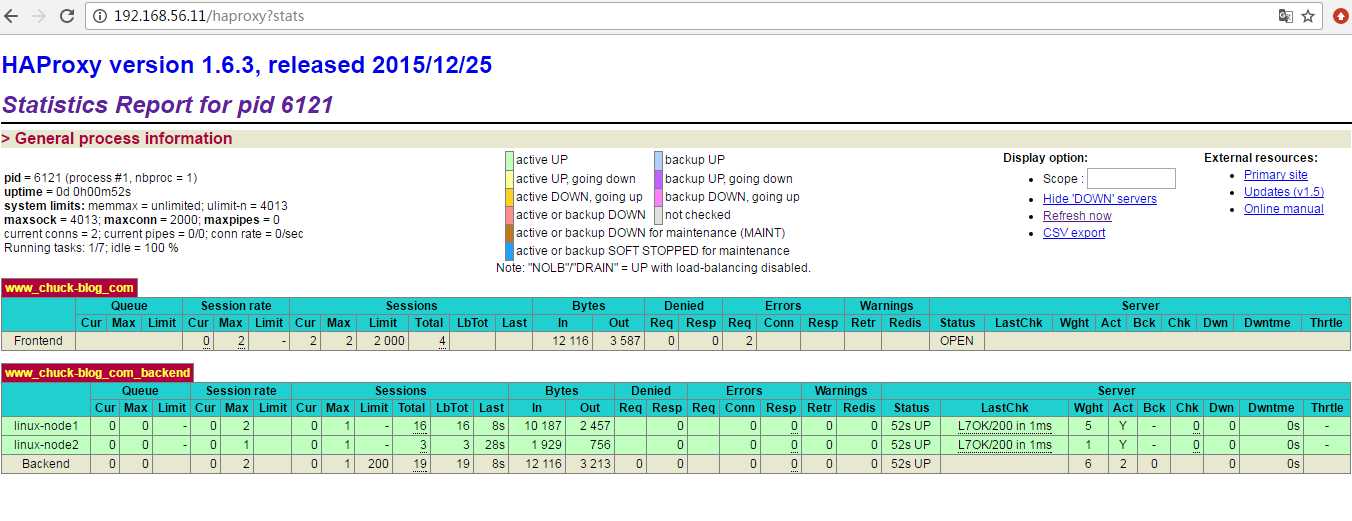Screen dimensions: 1352x521
Task: Click the light blue 'backup UP' swatch
Action: point(658,160)
